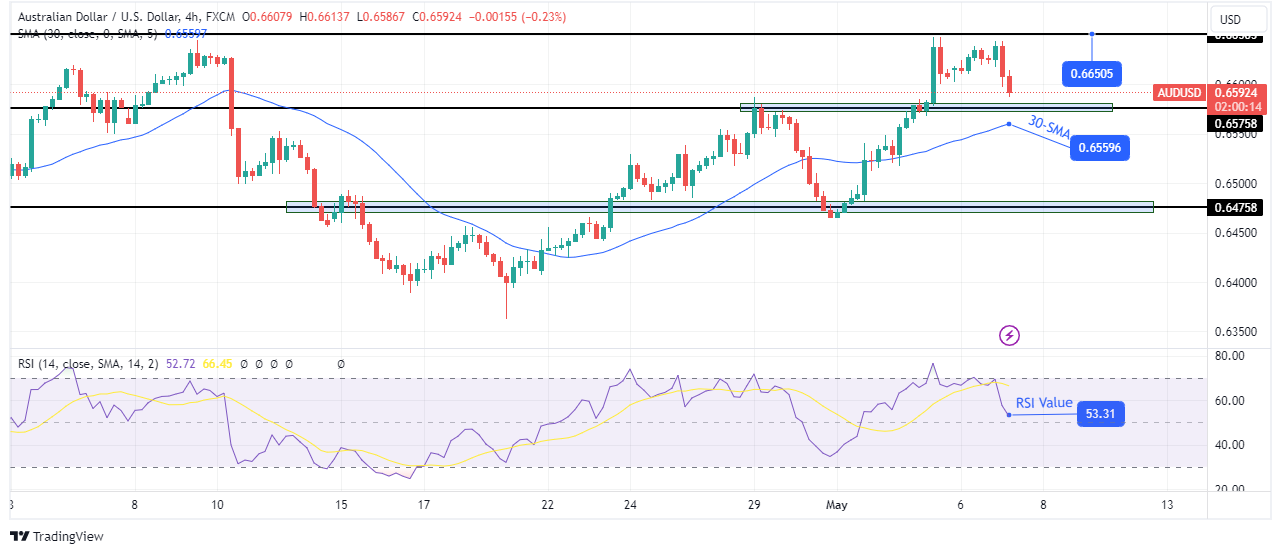The image size is (1281, 554).
Task: Click the AUDUSD price label on axis
Action: coord(1179,92)
